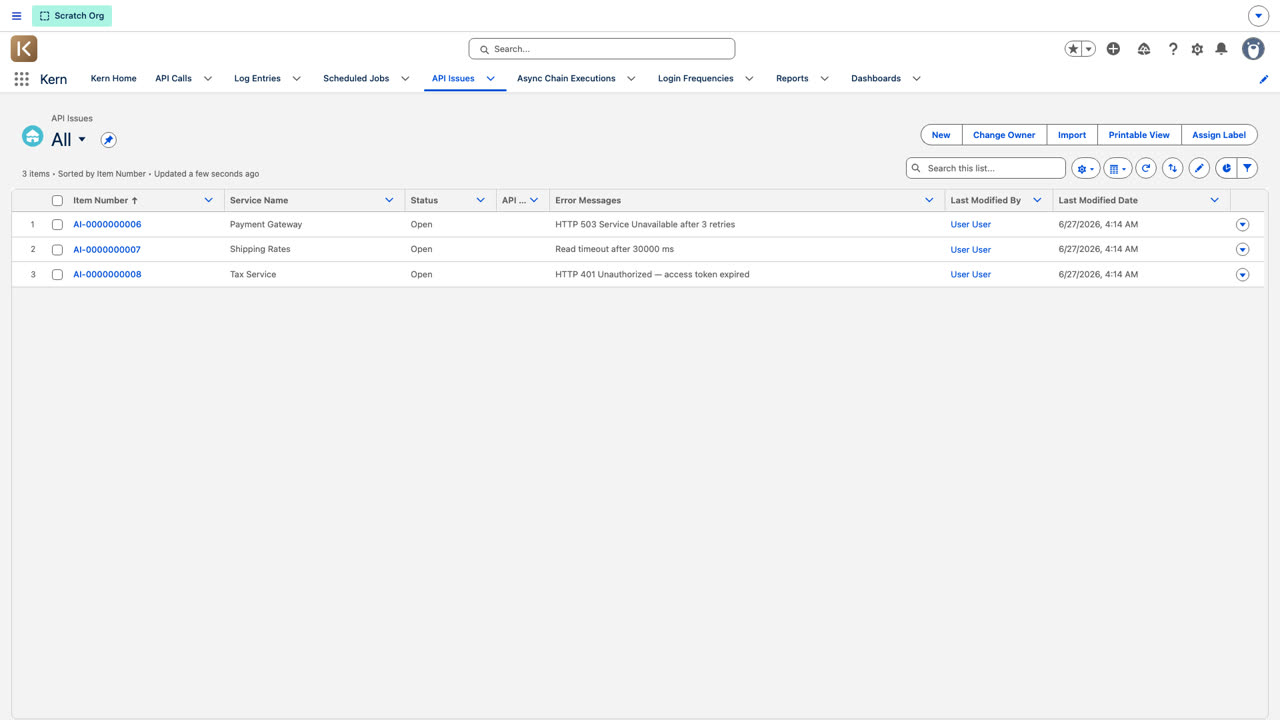Open Log Entries tab dropdown chevron

click(296, 78)
